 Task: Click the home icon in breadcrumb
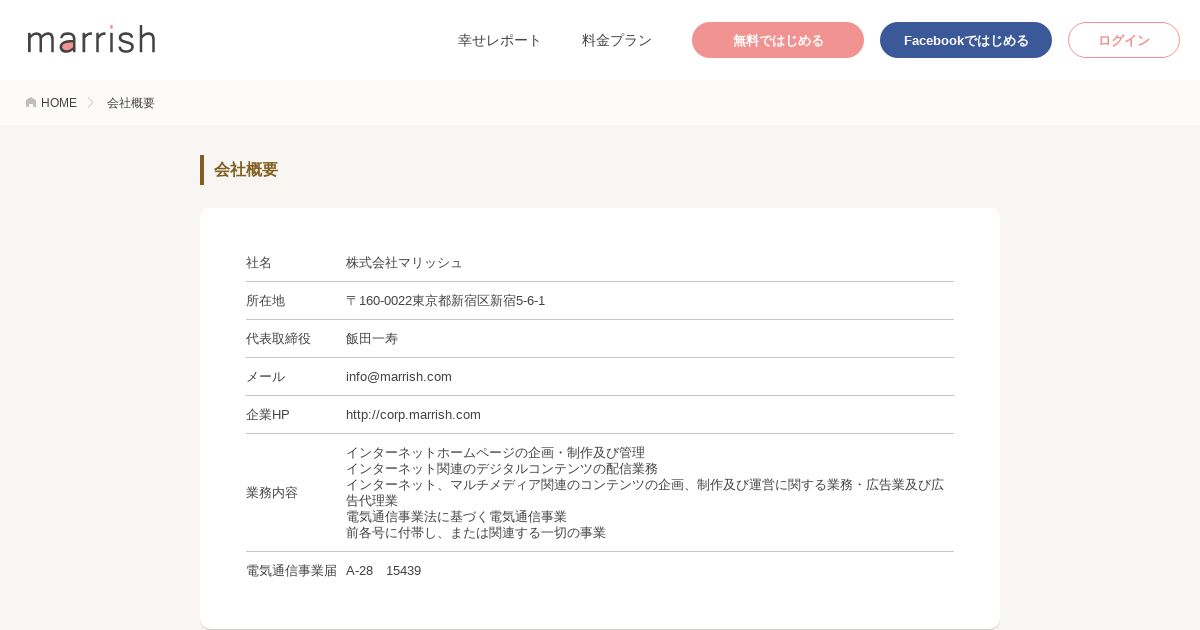point(31,103)
